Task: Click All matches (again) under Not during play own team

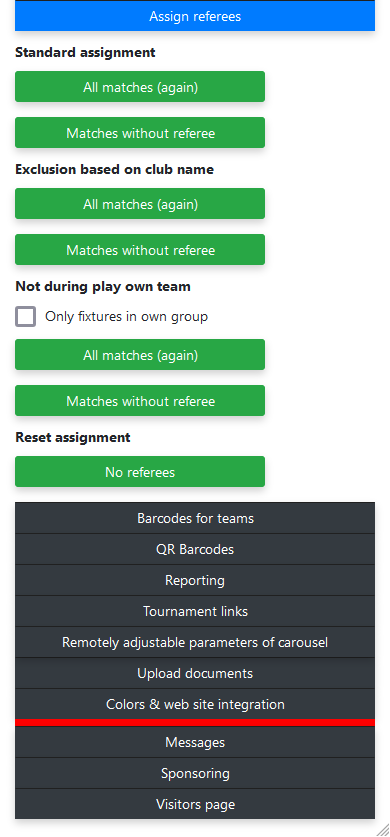Action: (140, 355)
